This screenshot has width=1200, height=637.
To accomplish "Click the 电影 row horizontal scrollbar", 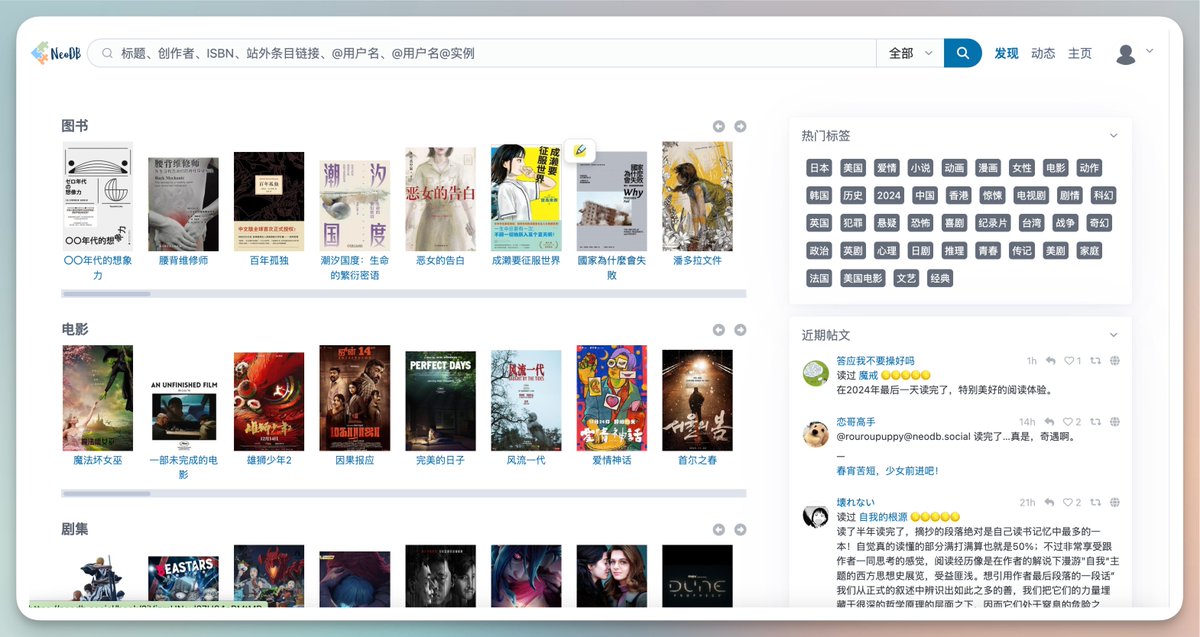I will [404, 494].
